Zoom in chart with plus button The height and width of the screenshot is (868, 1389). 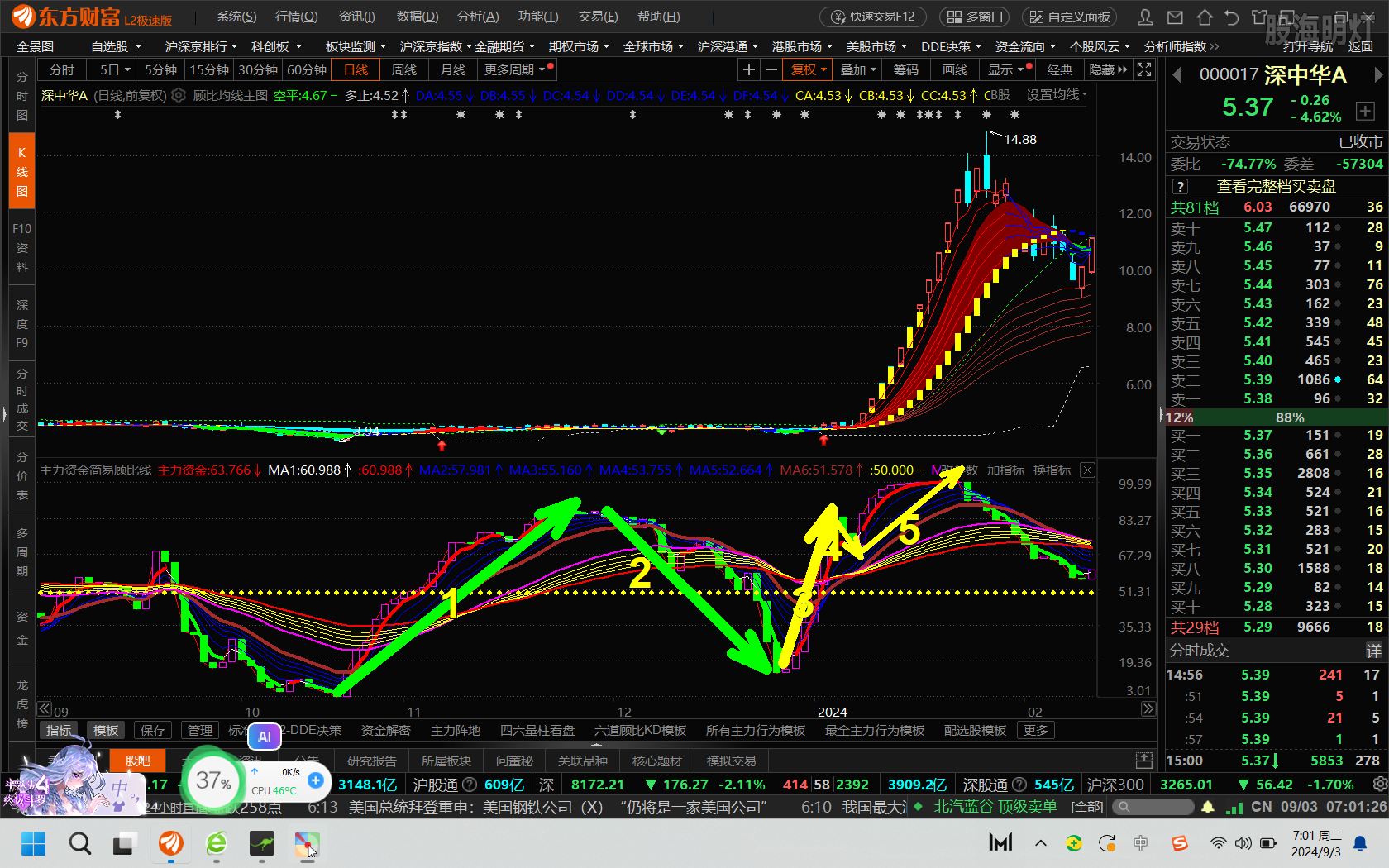click(x=749, y=70)
